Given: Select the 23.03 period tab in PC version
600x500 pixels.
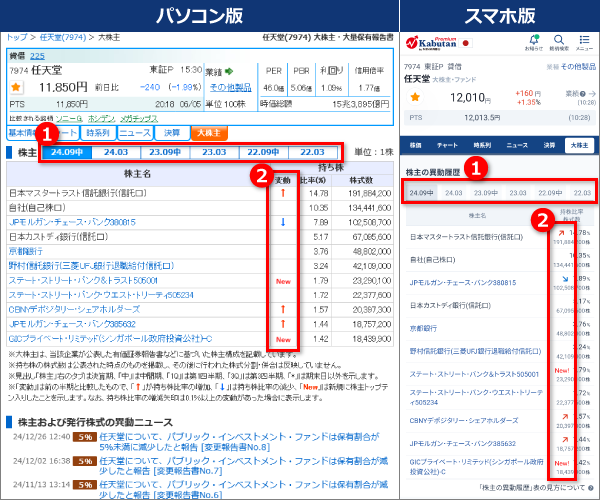Looking at the screenshot, I should click(x=214, y=152).
